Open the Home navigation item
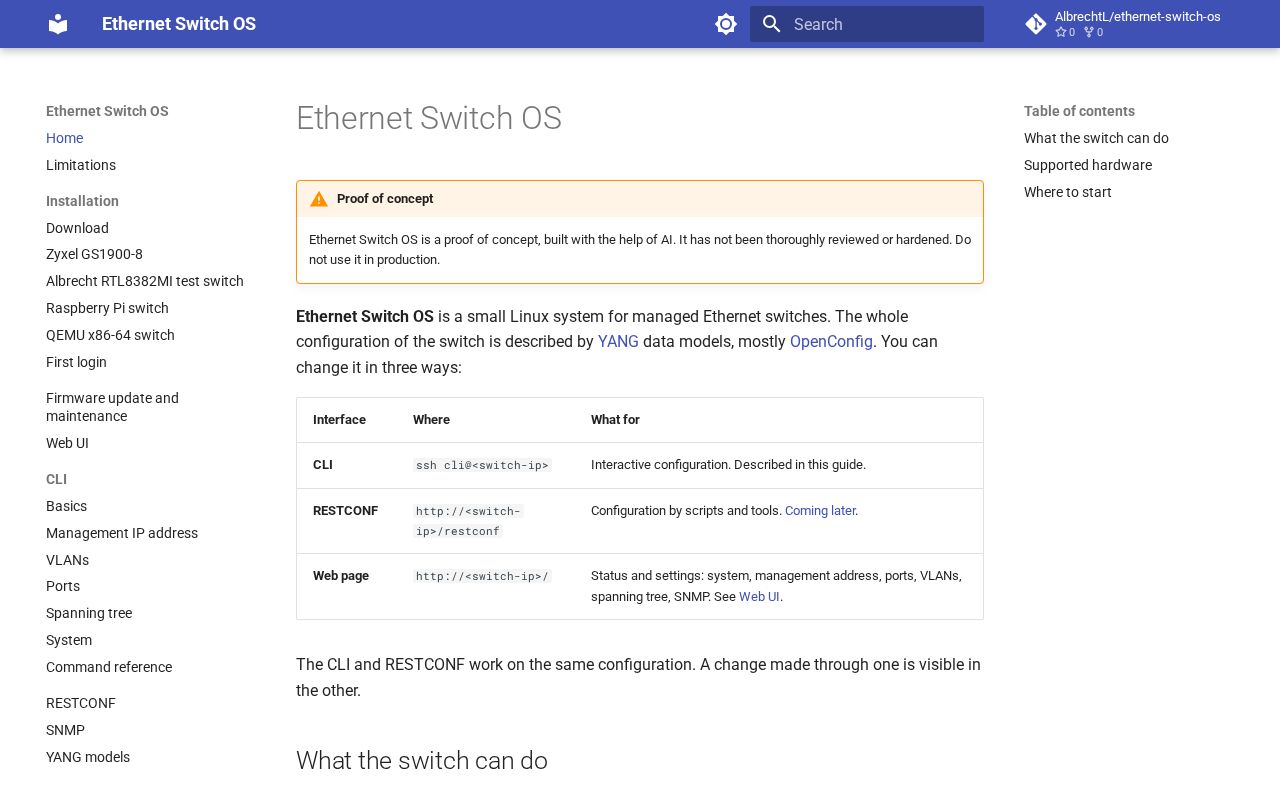1280x800 pixels. [x=64, y=138]
